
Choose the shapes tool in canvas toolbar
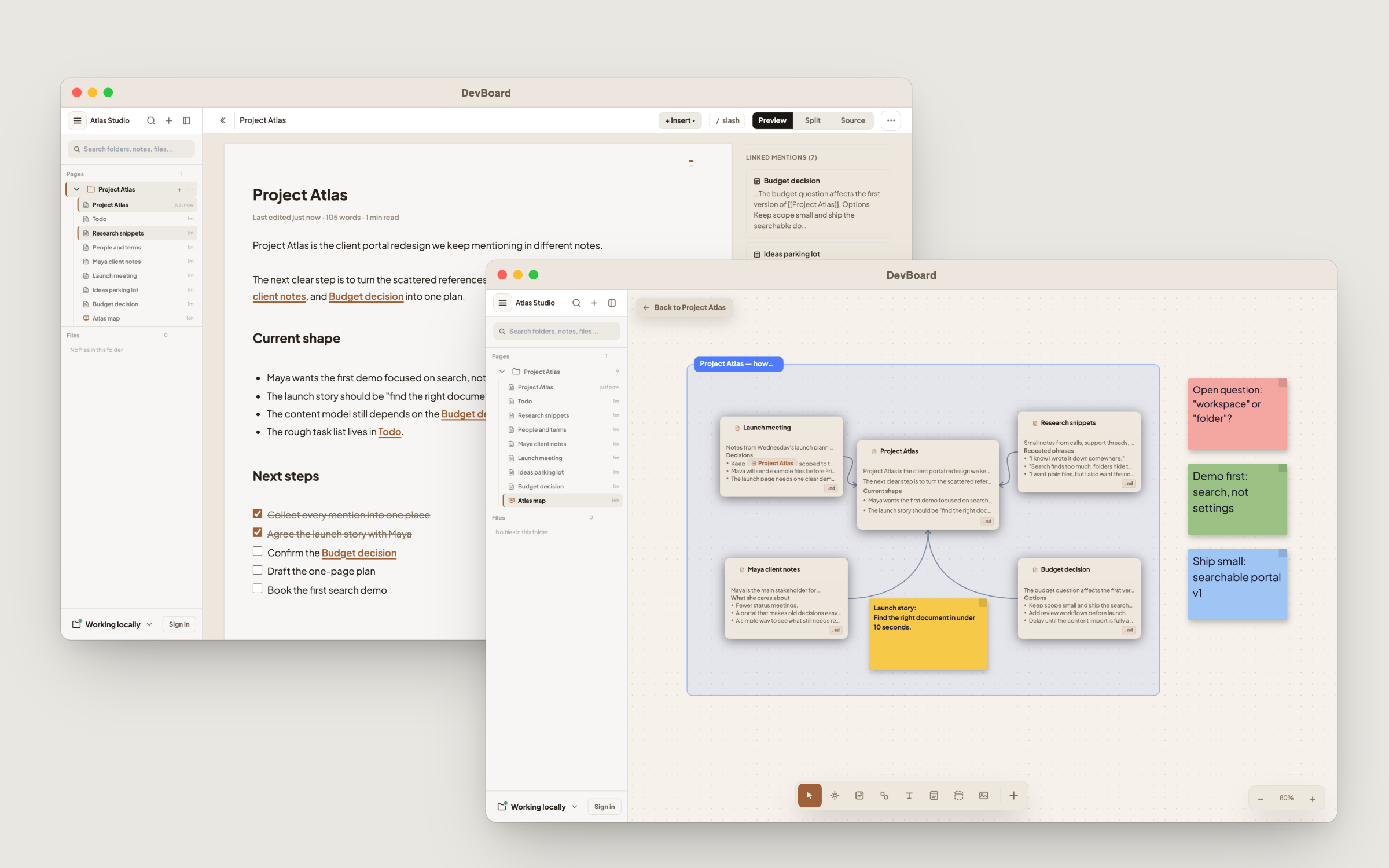[884, 796]
